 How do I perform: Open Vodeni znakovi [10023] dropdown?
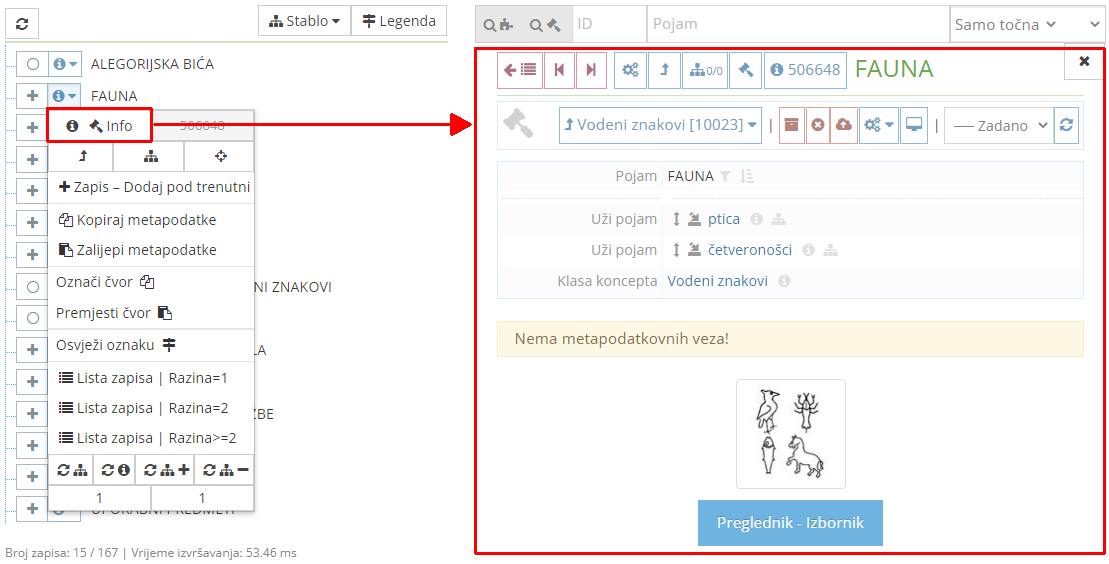click(659, 125)
